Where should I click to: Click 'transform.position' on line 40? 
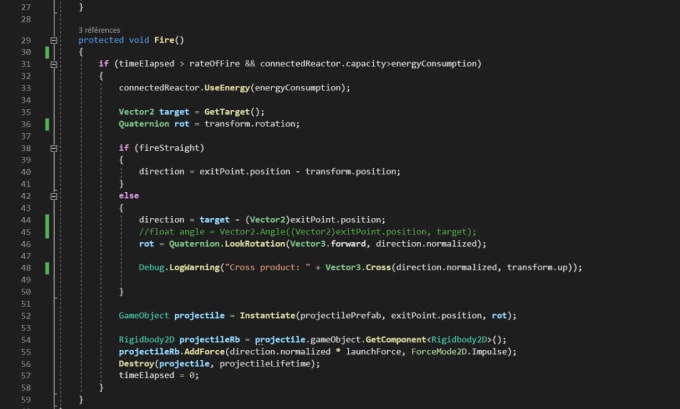click(x=351, y=171)
